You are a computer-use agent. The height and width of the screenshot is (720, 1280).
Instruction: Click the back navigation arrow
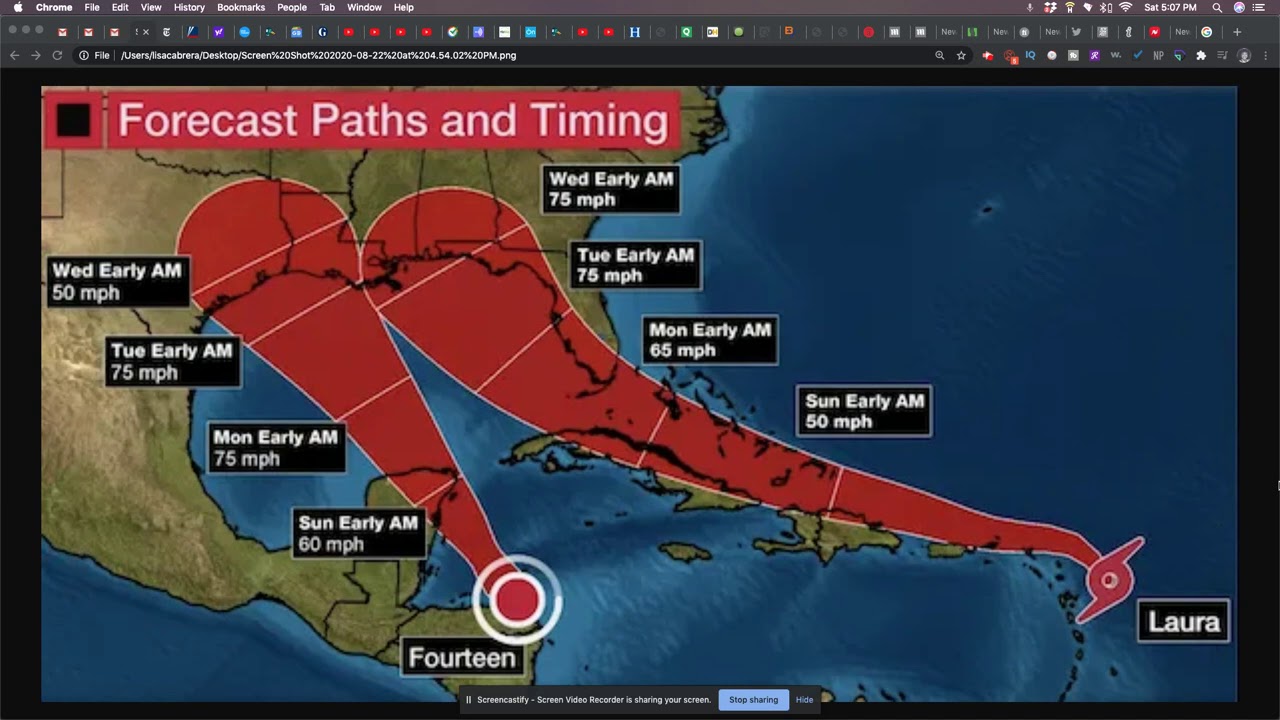point(14,55)
